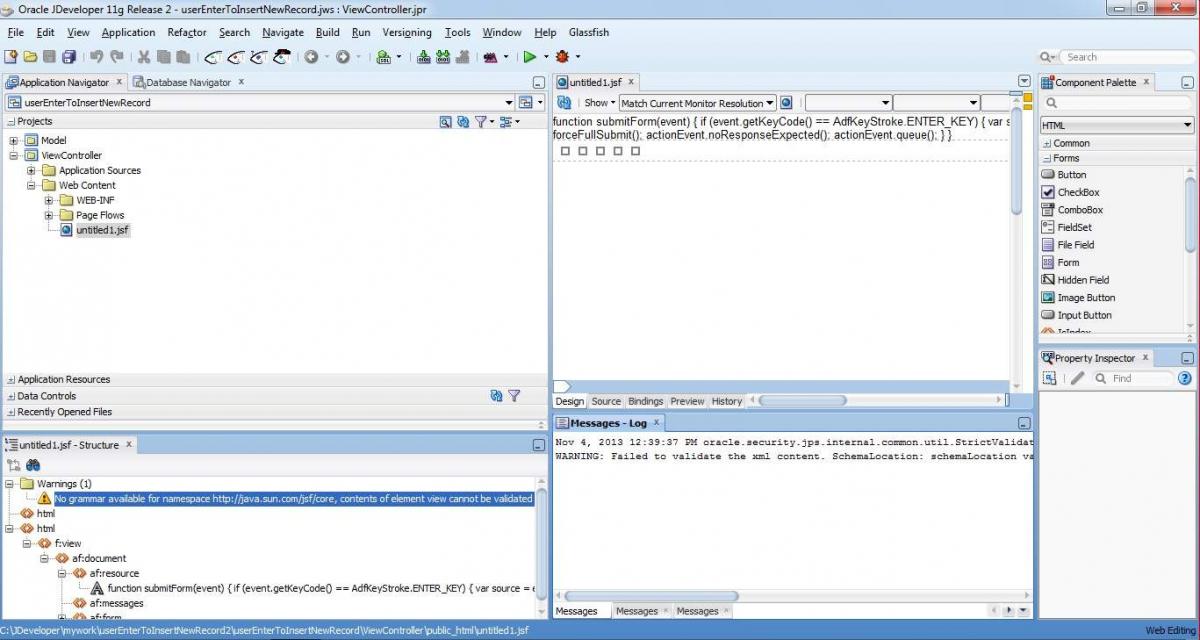Screen dimensions: 1200x640
Task: Click the green Run arrow in toolbar
Action: click(x=530, y=57)
